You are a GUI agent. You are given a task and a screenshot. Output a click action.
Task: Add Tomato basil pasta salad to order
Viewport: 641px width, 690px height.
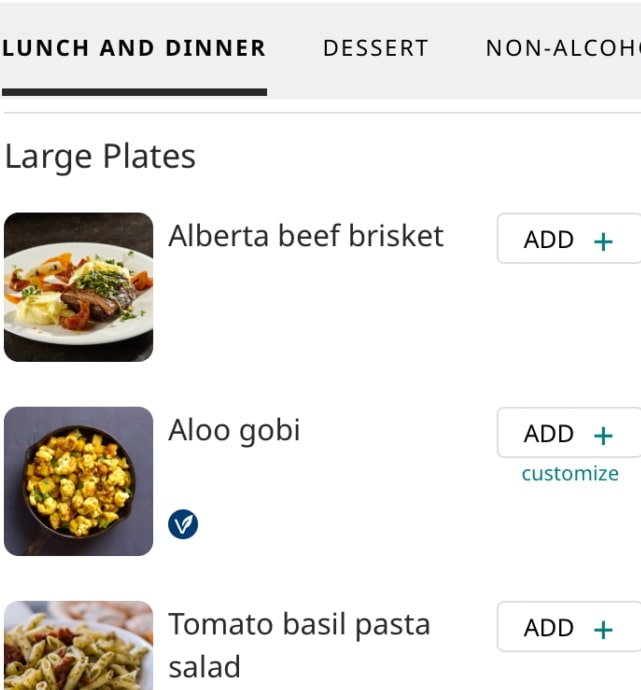[568, 628]
